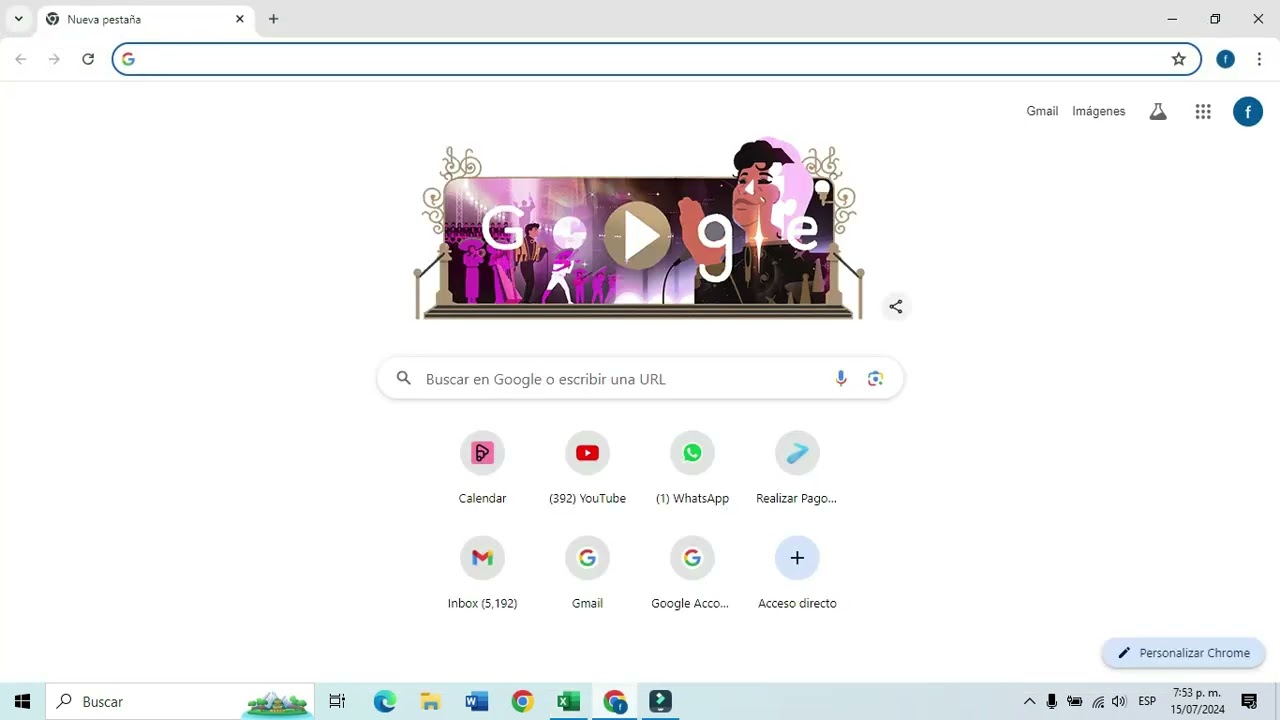
Task: Click the search box magnifier icon
Action: pos(404,378)
